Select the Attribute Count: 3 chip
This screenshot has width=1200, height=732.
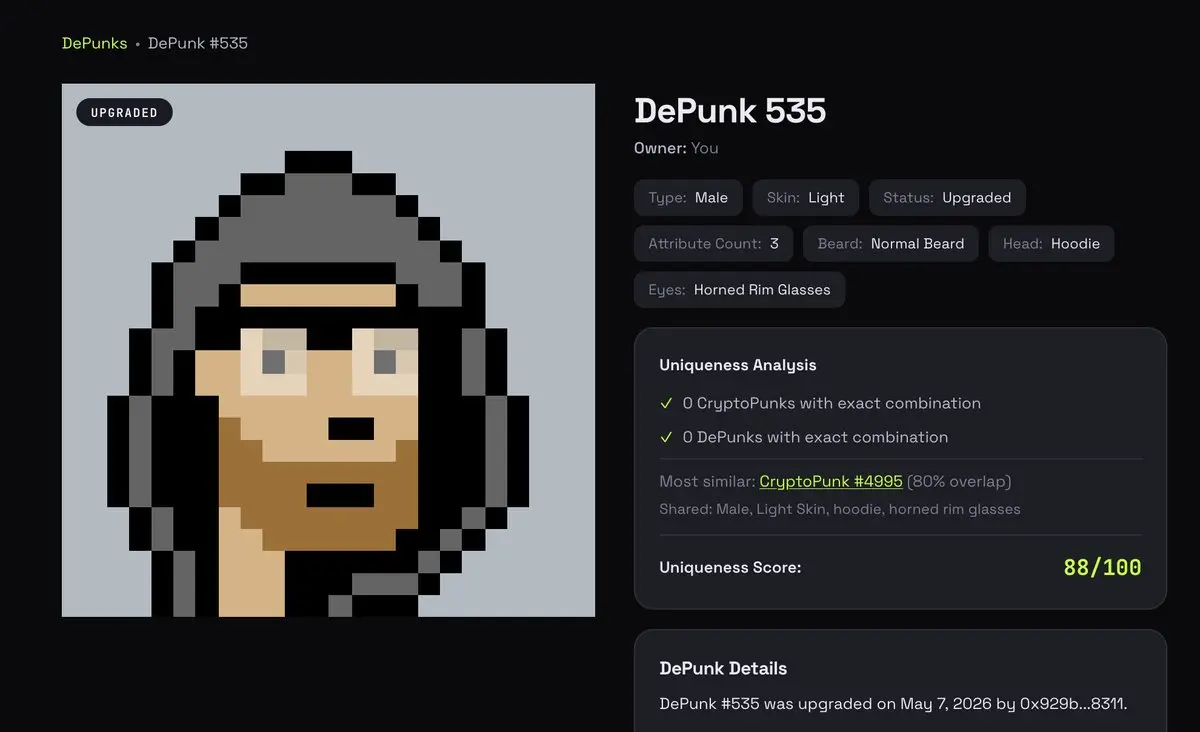click(713, 243)
